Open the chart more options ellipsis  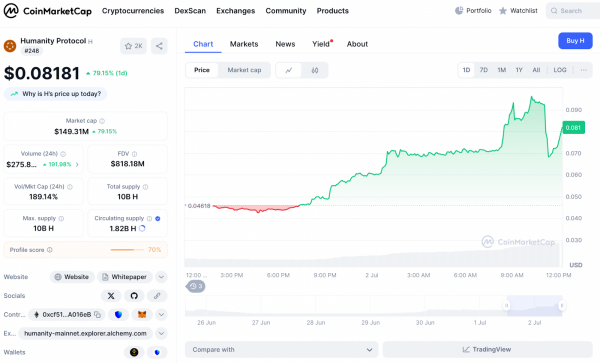point(583,70)
